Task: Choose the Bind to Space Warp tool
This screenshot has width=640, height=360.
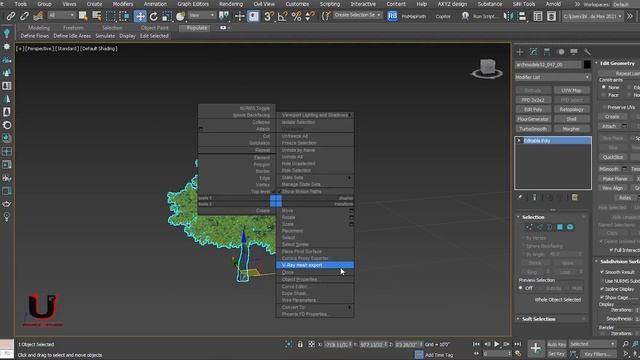Action: click(38, 16)
